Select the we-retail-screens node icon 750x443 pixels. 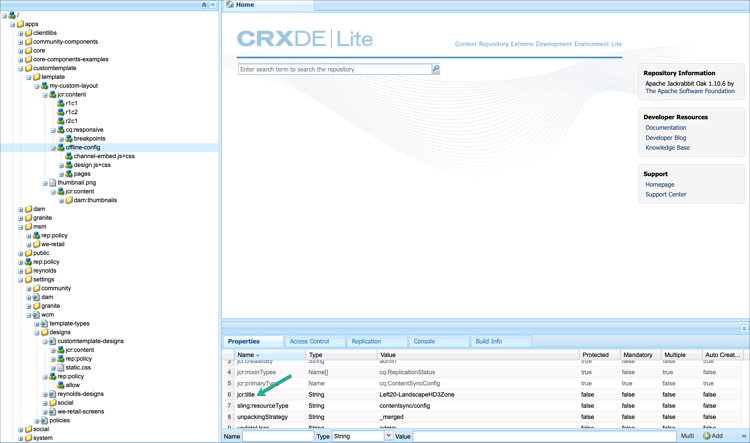point(53,411)
